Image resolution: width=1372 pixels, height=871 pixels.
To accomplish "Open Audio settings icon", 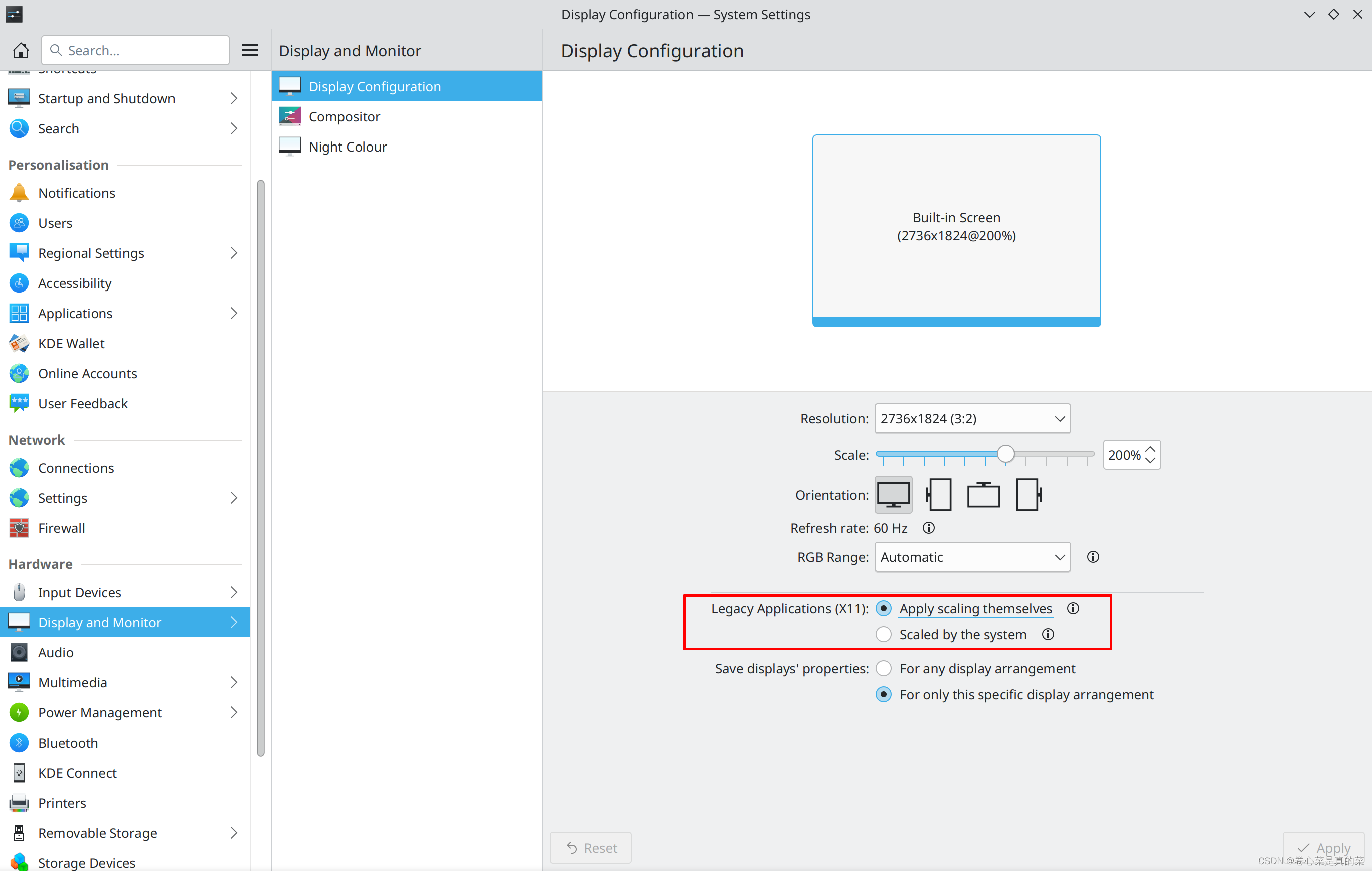I will 19,652.
